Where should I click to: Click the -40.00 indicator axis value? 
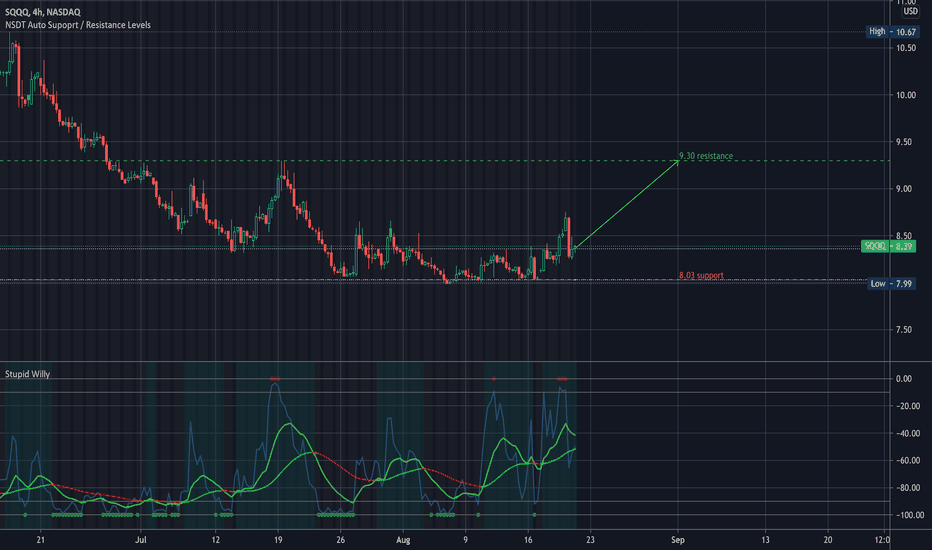coord(907,433)
